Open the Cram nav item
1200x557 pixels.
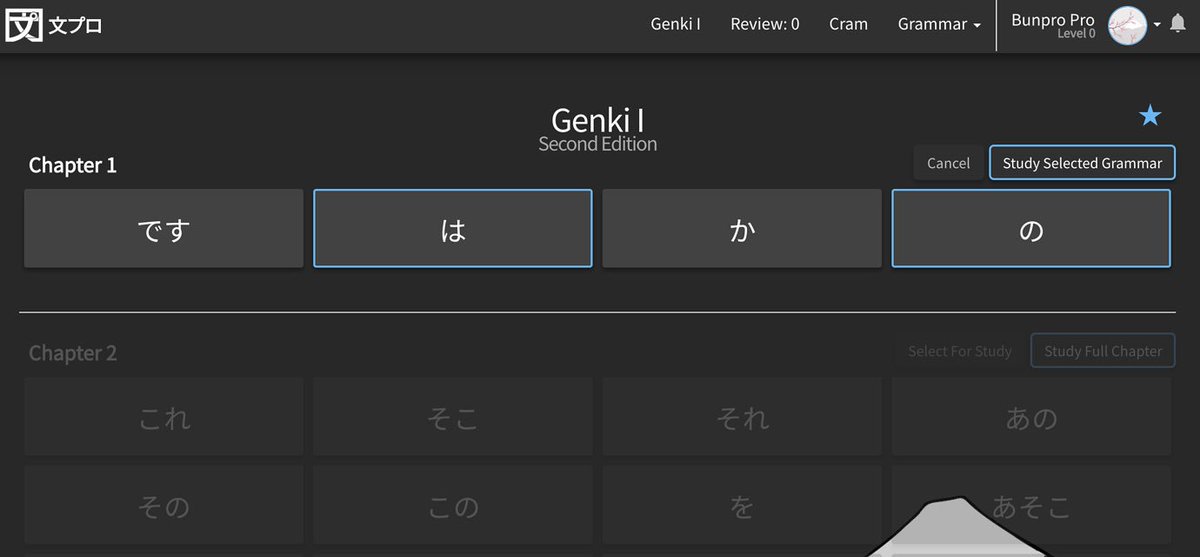(848, 24)
